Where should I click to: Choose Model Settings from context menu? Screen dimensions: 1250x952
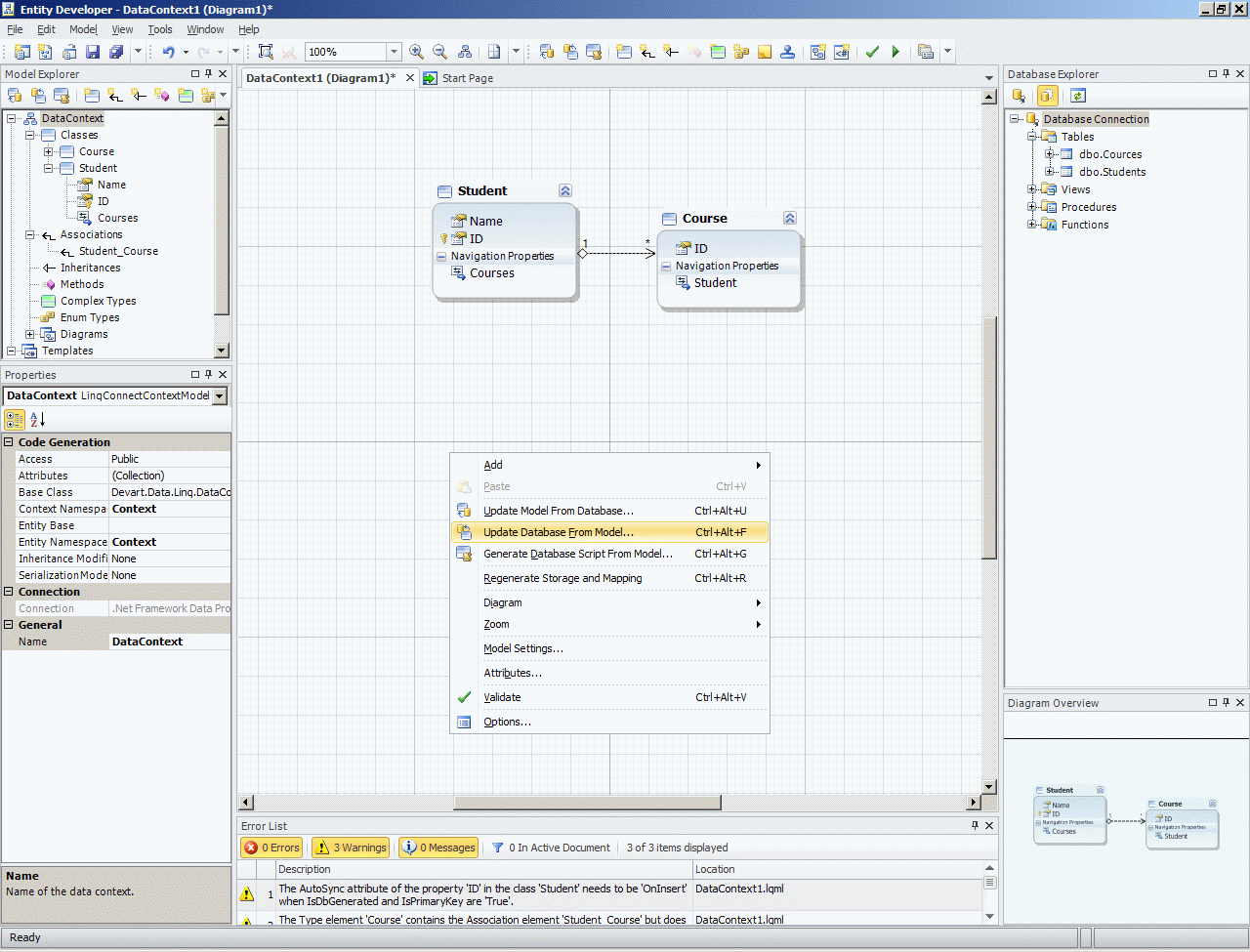tap(522, 648)
